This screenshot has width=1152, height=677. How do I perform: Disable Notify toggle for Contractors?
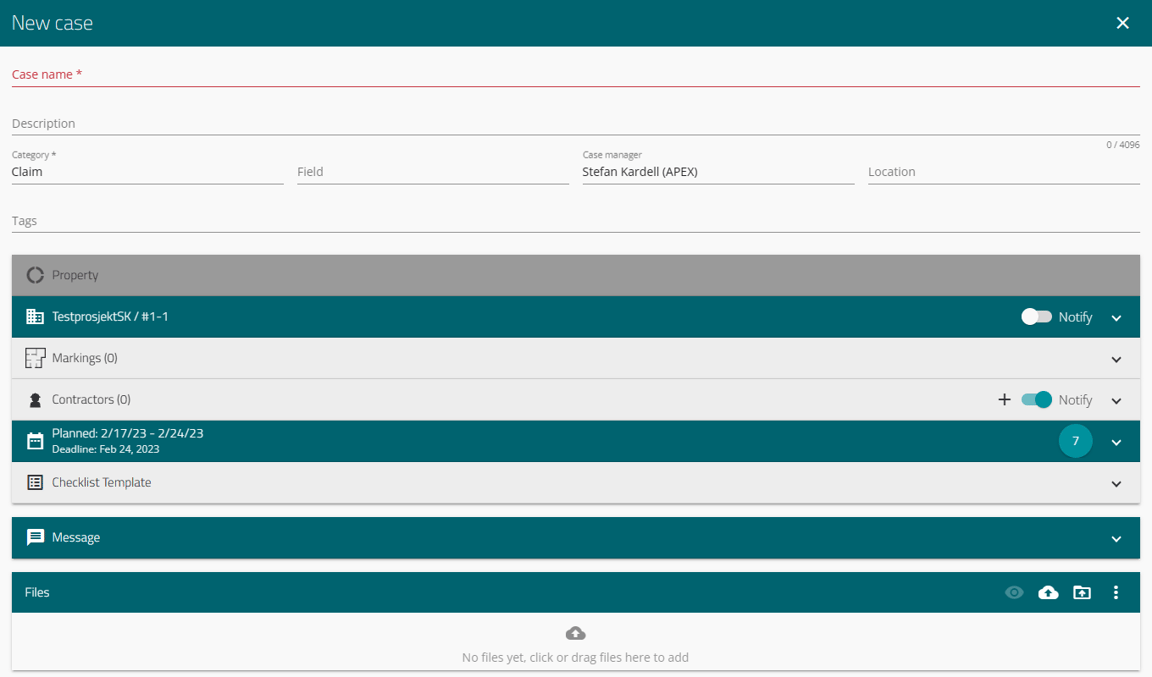[x=1036, y=400]
